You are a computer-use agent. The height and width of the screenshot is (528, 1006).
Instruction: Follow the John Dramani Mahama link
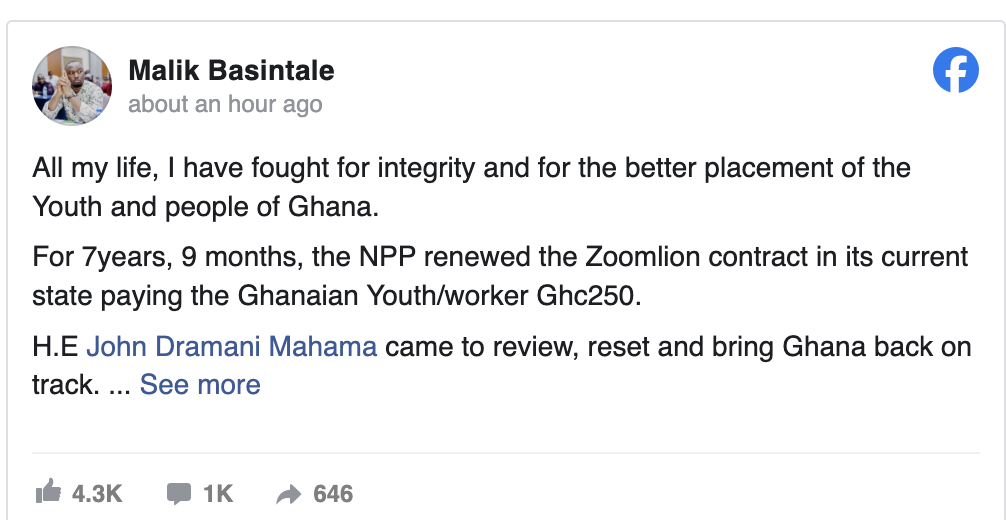tap(232, 346)
